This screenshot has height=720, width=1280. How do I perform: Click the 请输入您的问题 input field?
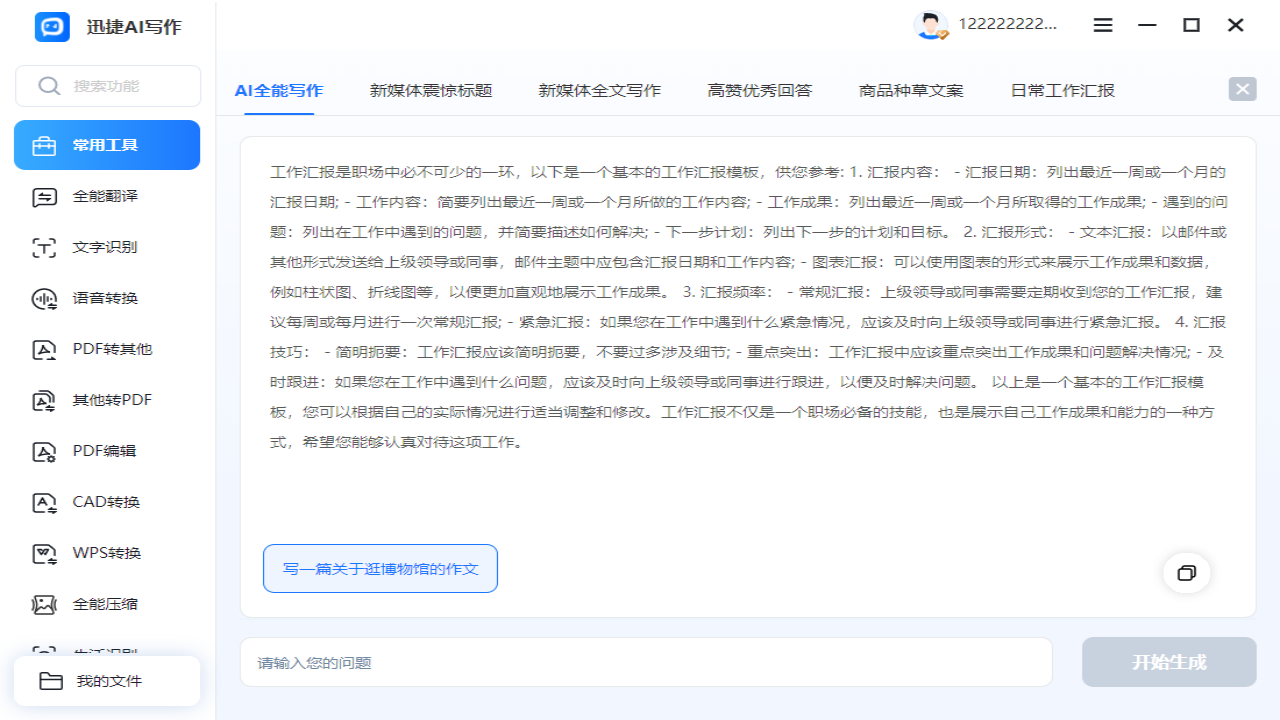(645, 661)
